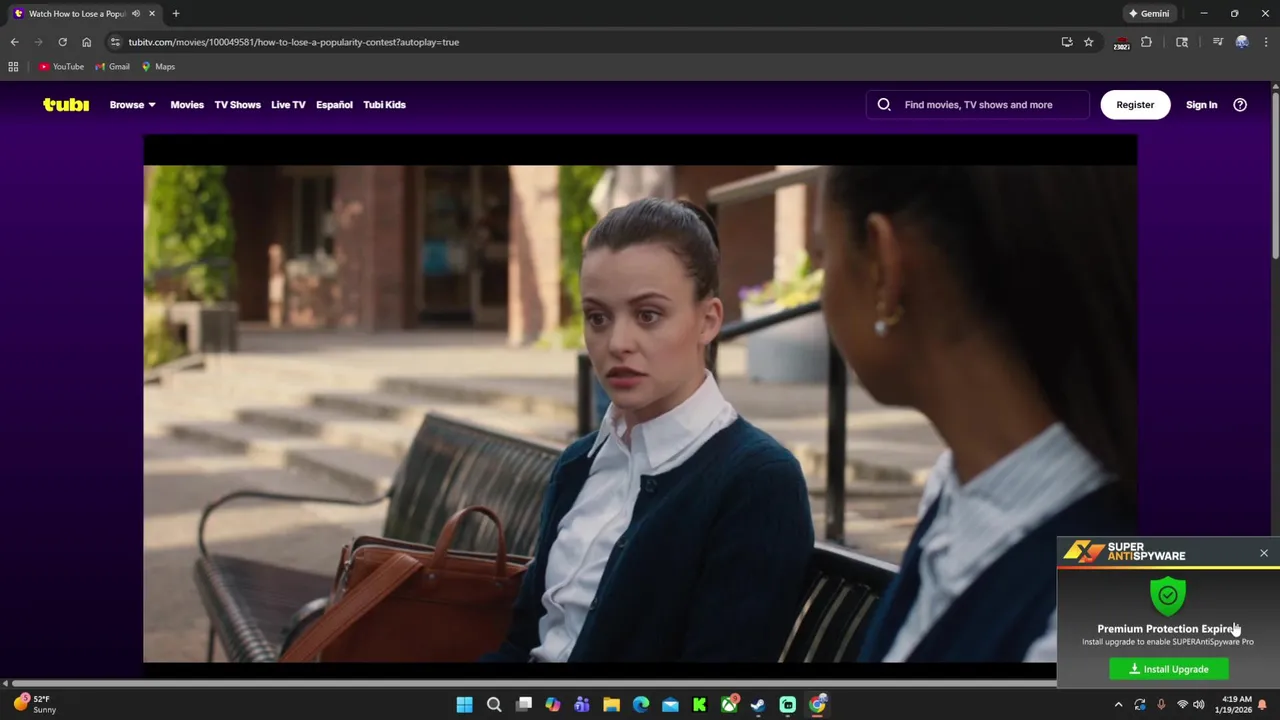Viewport: 1280px width, 720px height.
Task: Open the YouTube bookmark
Action: (61, 67)
